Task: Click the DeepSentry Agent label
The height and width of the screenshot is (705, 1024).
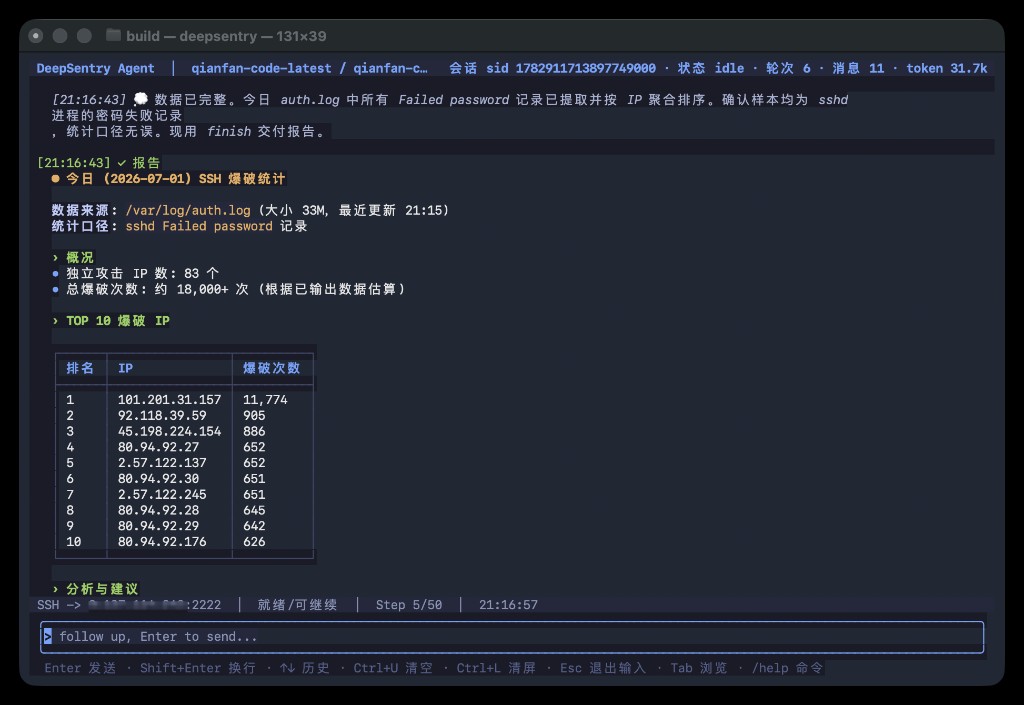Action: point(95,68)
